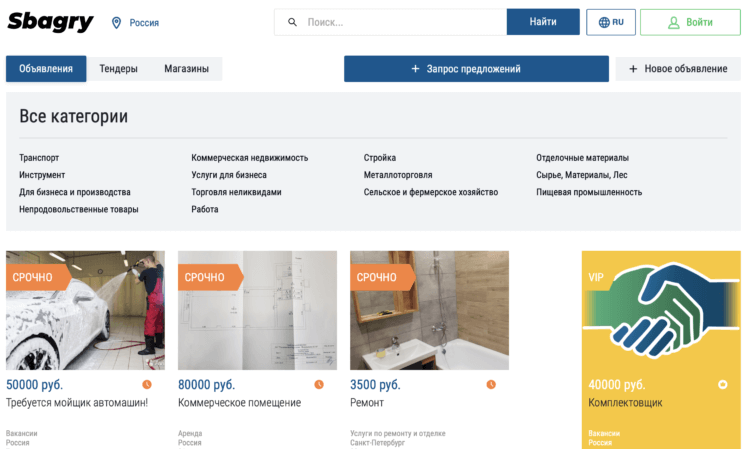The image size is (750, 449).
Task: Click the Новое объявление button
Action: 678,69
